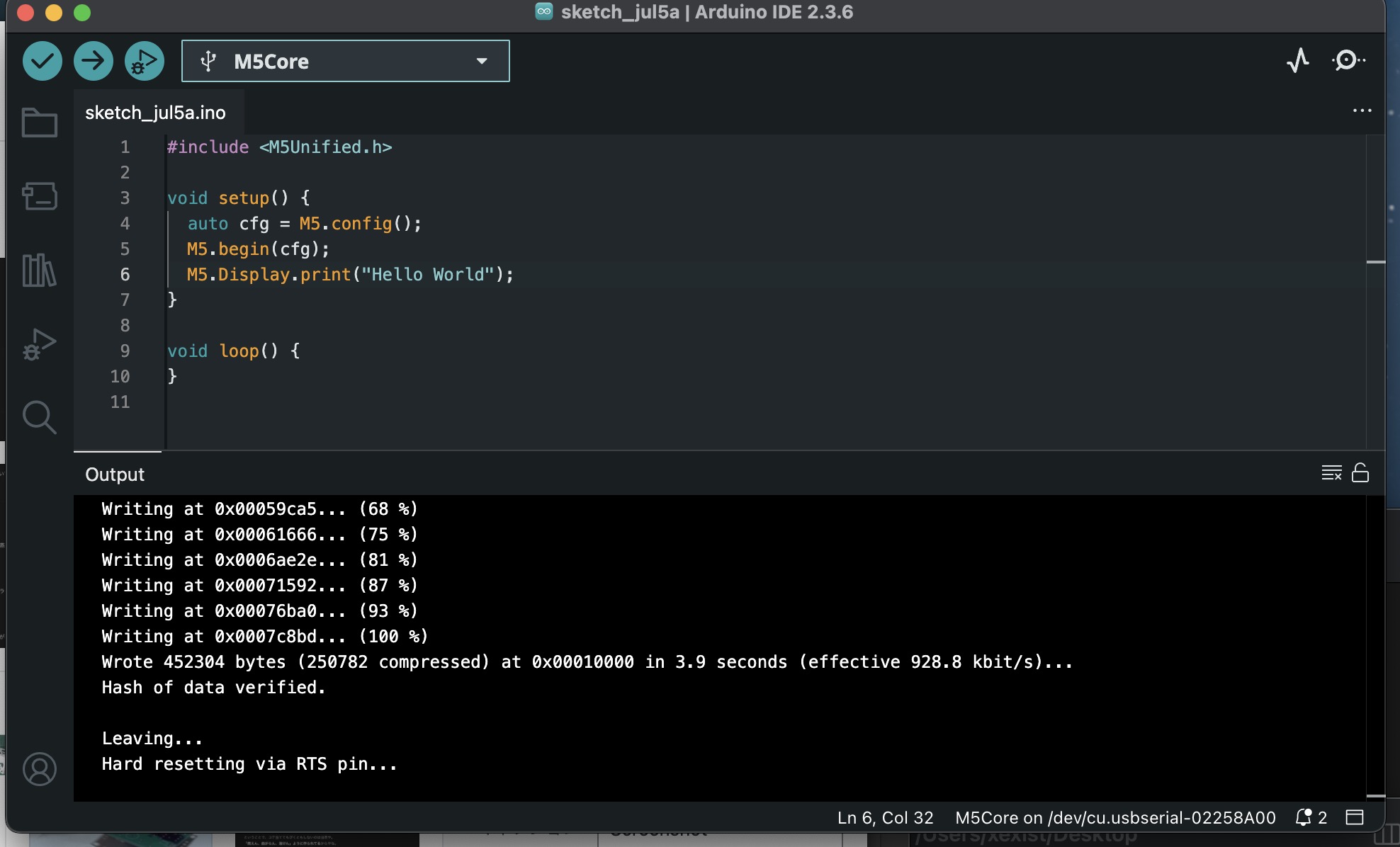The width and height of the screenshot is (1400, 847).
Task: Click the "Hello World" string in code
Action: coord(427,274)
